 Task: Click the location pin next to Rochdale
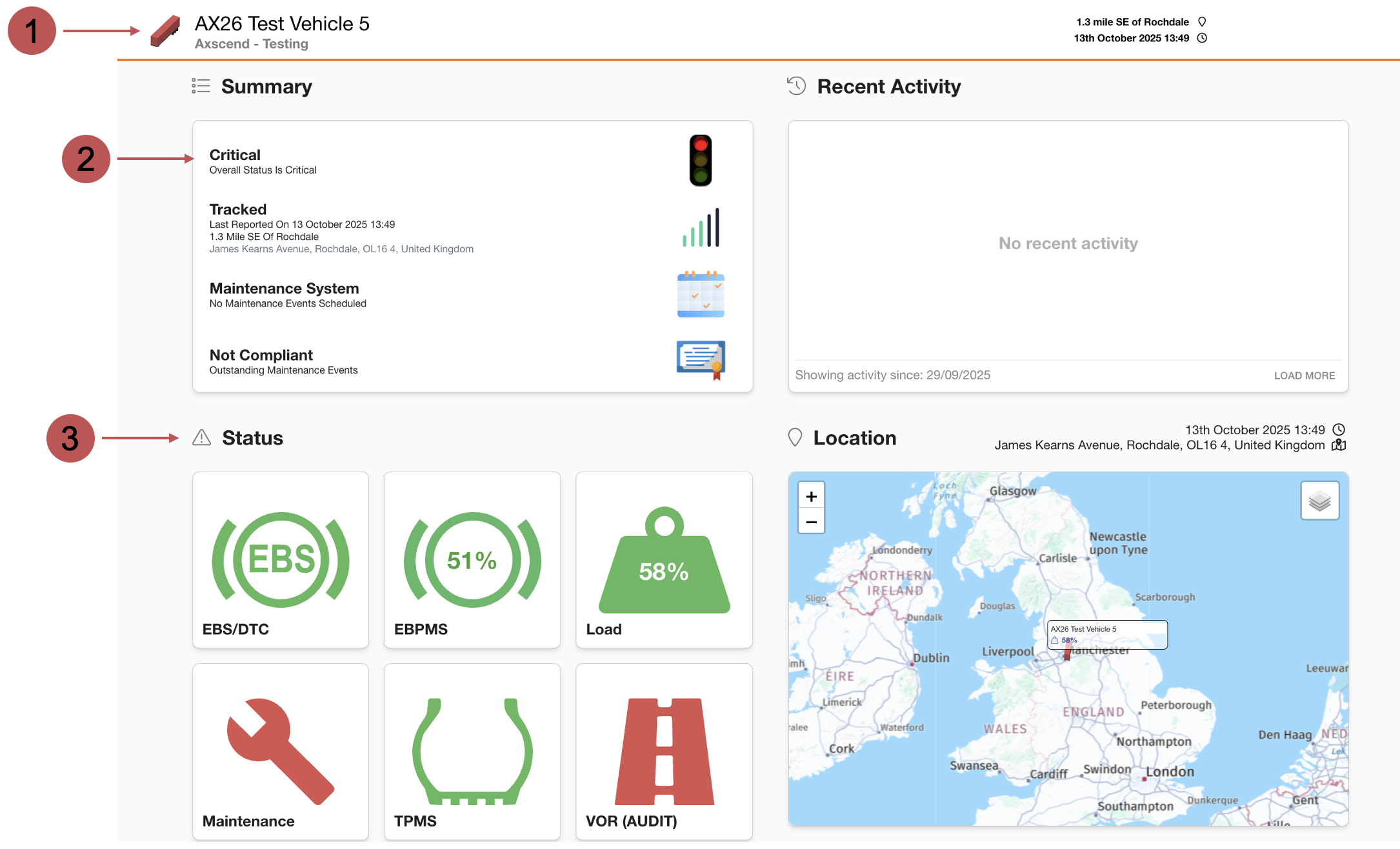coord(1202,22)
